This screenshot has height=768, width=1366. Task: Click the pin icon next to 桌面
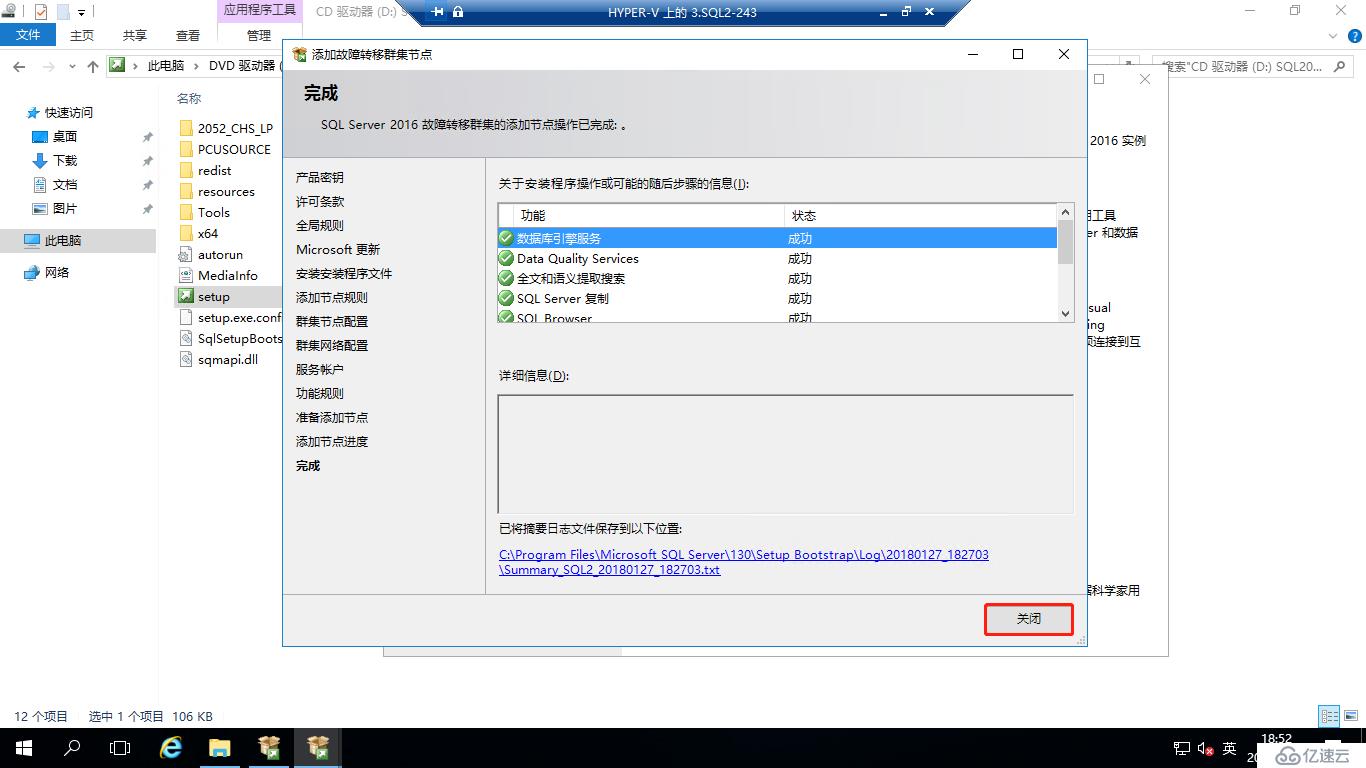[x=147, y=137]
